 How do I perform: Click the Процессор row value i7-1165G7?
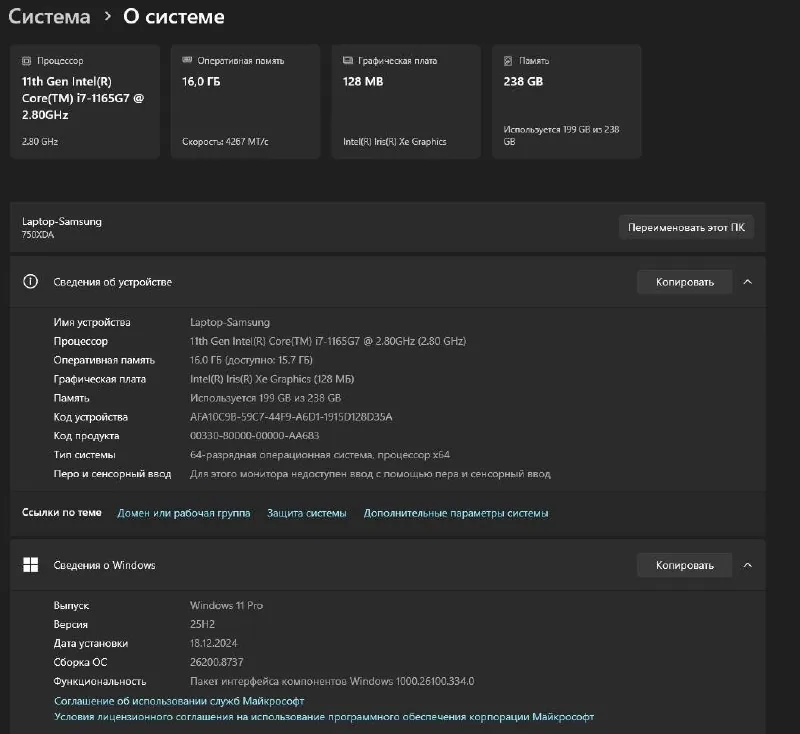pos(328,341)
